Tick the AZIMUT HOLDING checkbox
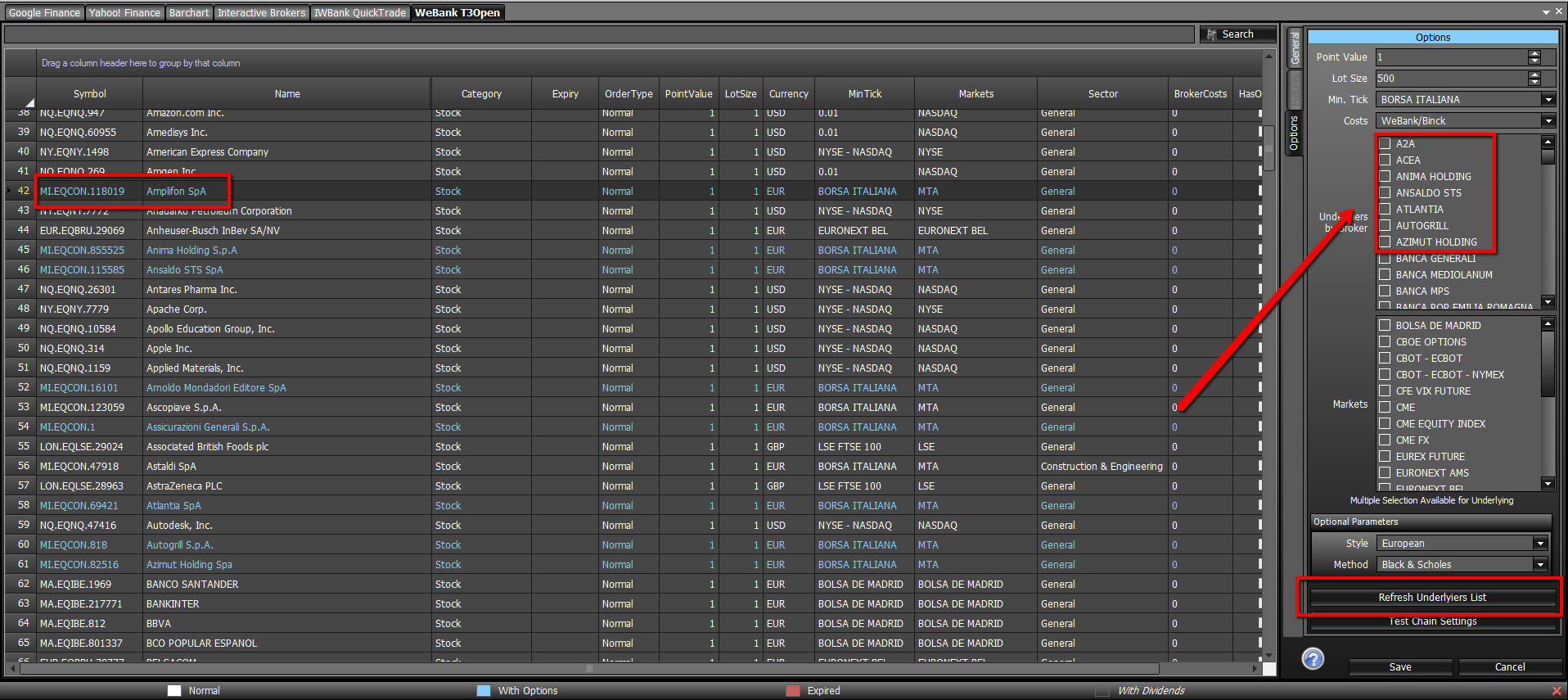The image size is (1568, 700). tap(1385, 242)
